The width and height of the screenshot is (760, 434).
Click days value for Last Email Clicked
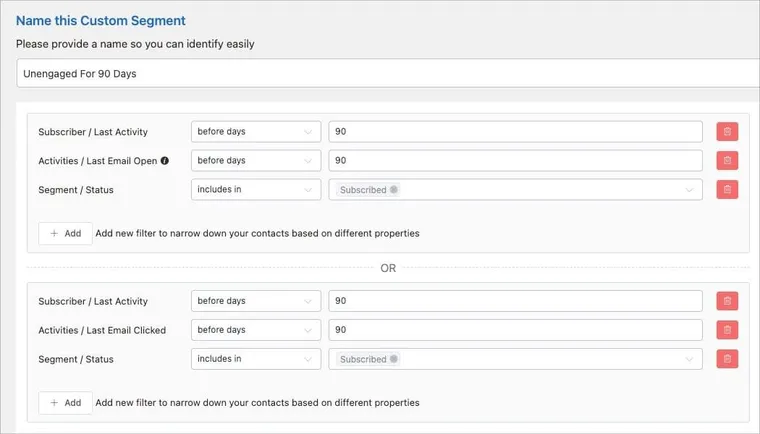[x=515, y=330]
